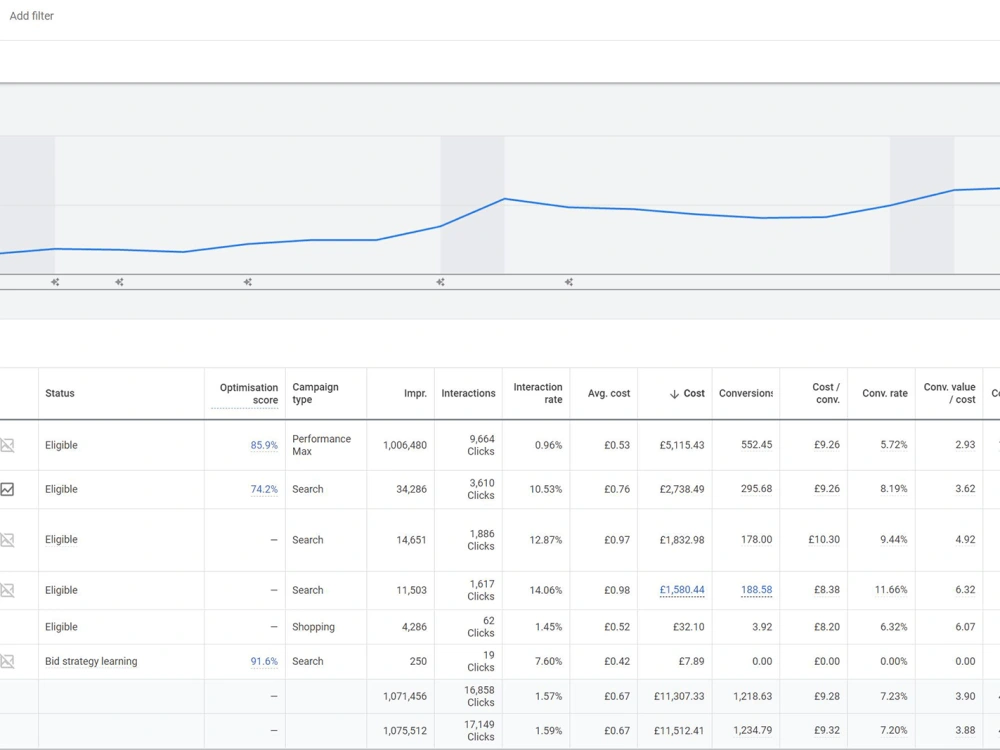Open the 85.9% optimisation score link
This screenshot has width=1000, height=750.
[x=264, y=445]
